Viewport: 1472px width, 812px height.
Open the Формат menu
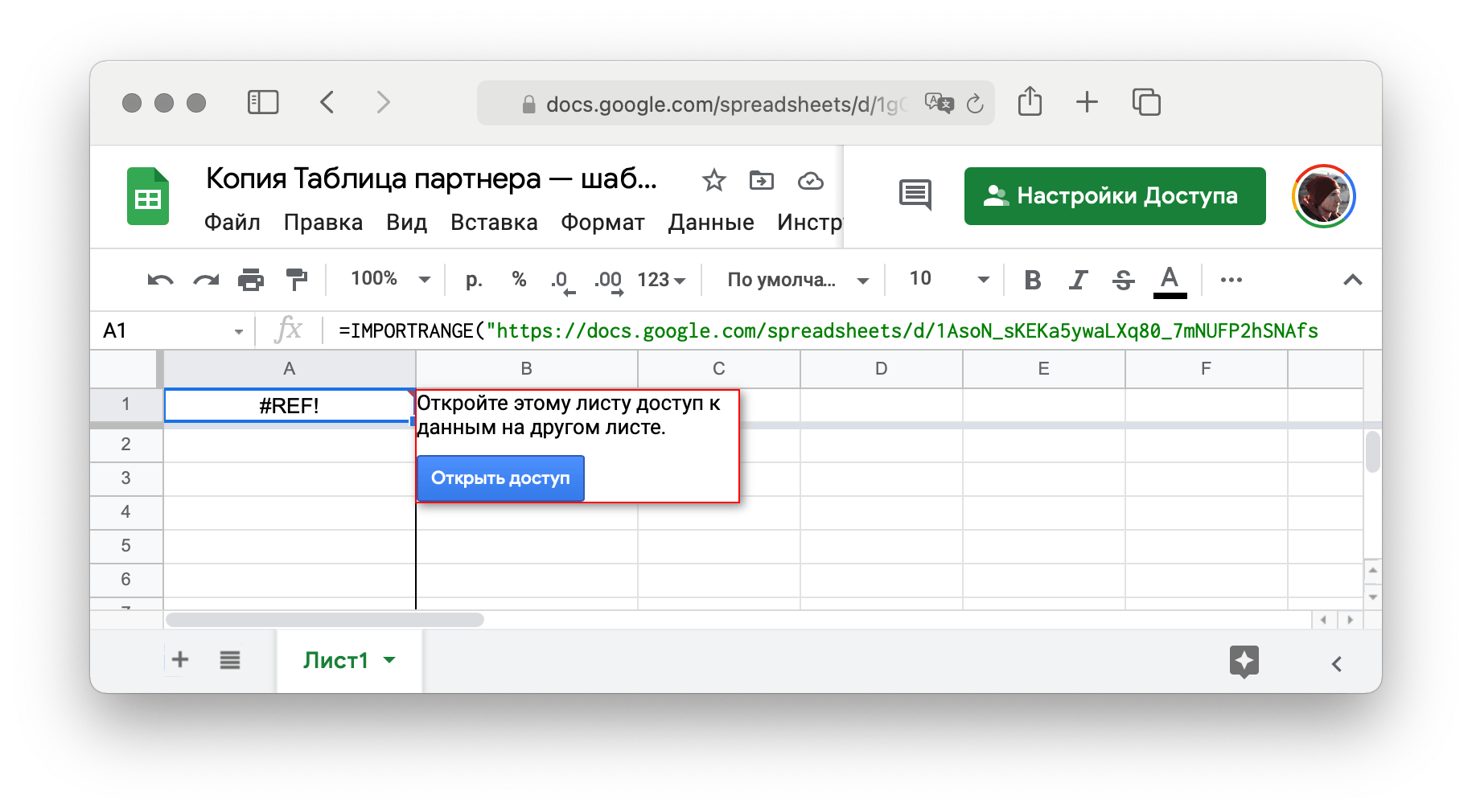click(x=602, y=223)
